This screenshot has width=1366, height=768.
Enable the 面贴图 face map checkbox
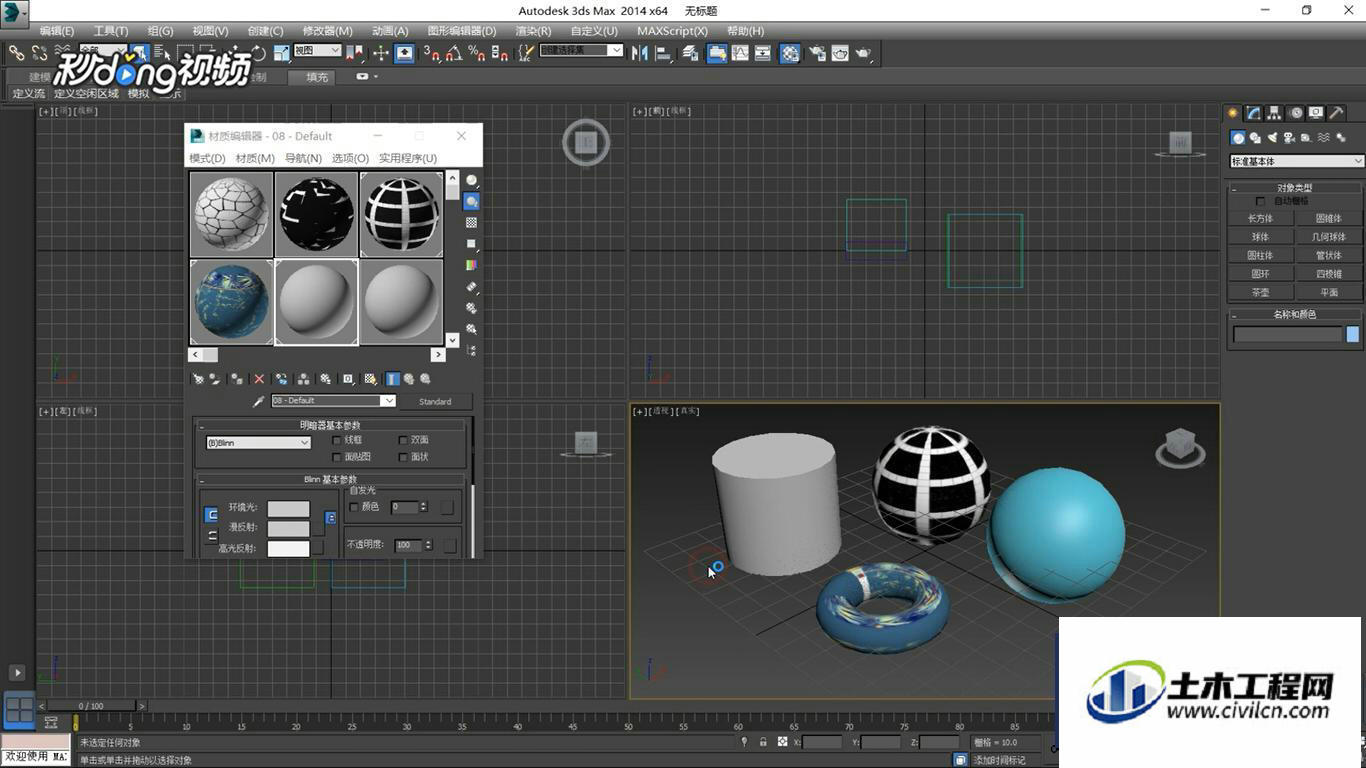point(336,457)
